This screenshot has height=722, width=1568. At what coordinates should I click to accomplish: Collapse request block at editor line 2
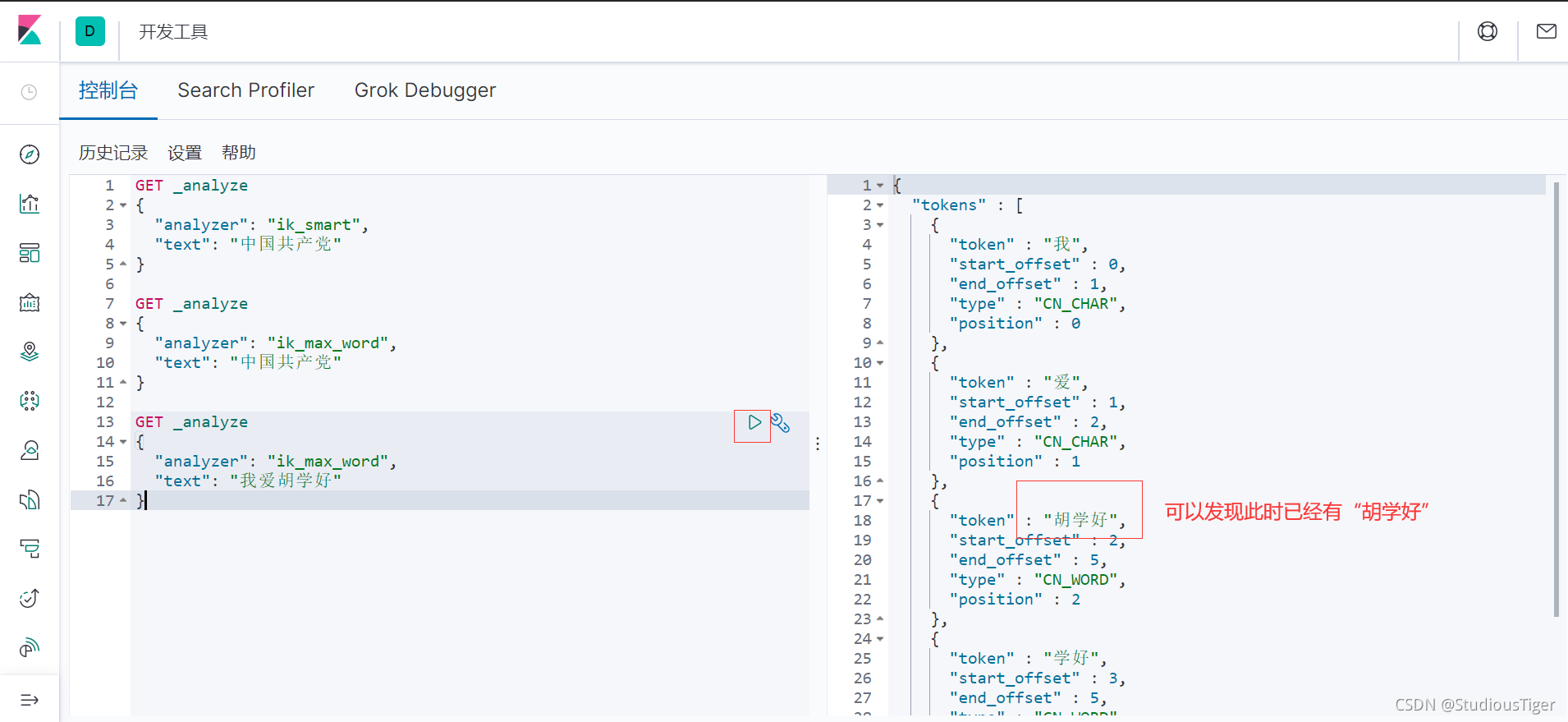coord(123,205)
